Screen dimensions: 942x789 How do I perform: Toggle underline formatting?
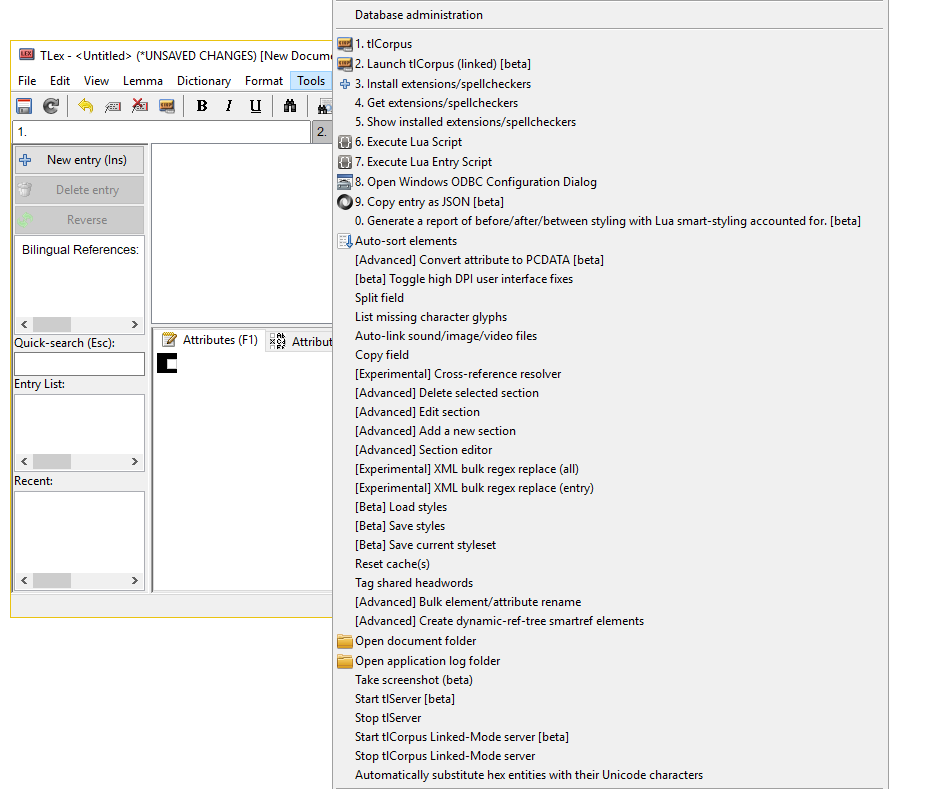[255, 106]
